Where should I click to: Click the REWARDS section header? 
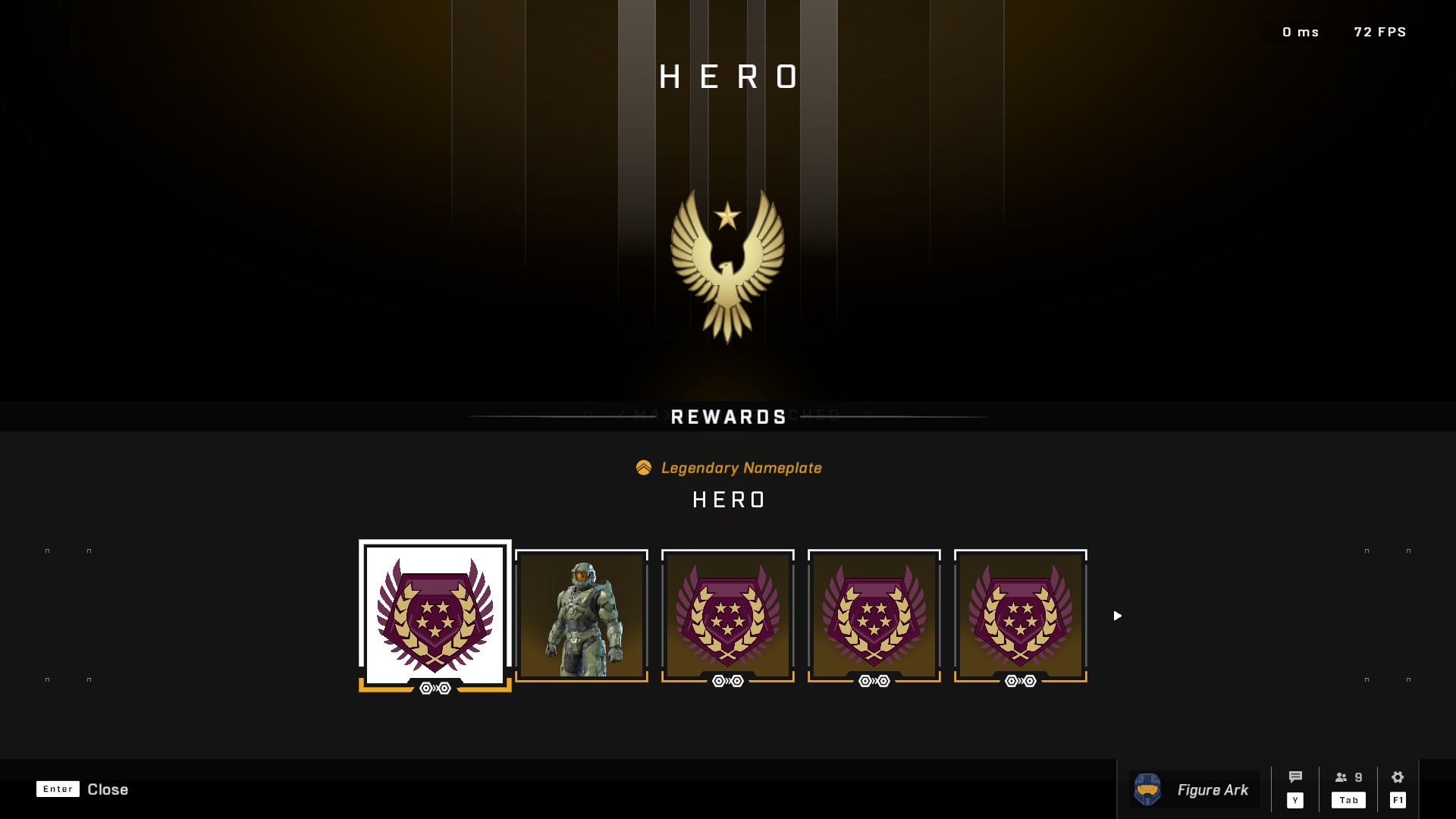pyautogui.click(x=729, y=417)
